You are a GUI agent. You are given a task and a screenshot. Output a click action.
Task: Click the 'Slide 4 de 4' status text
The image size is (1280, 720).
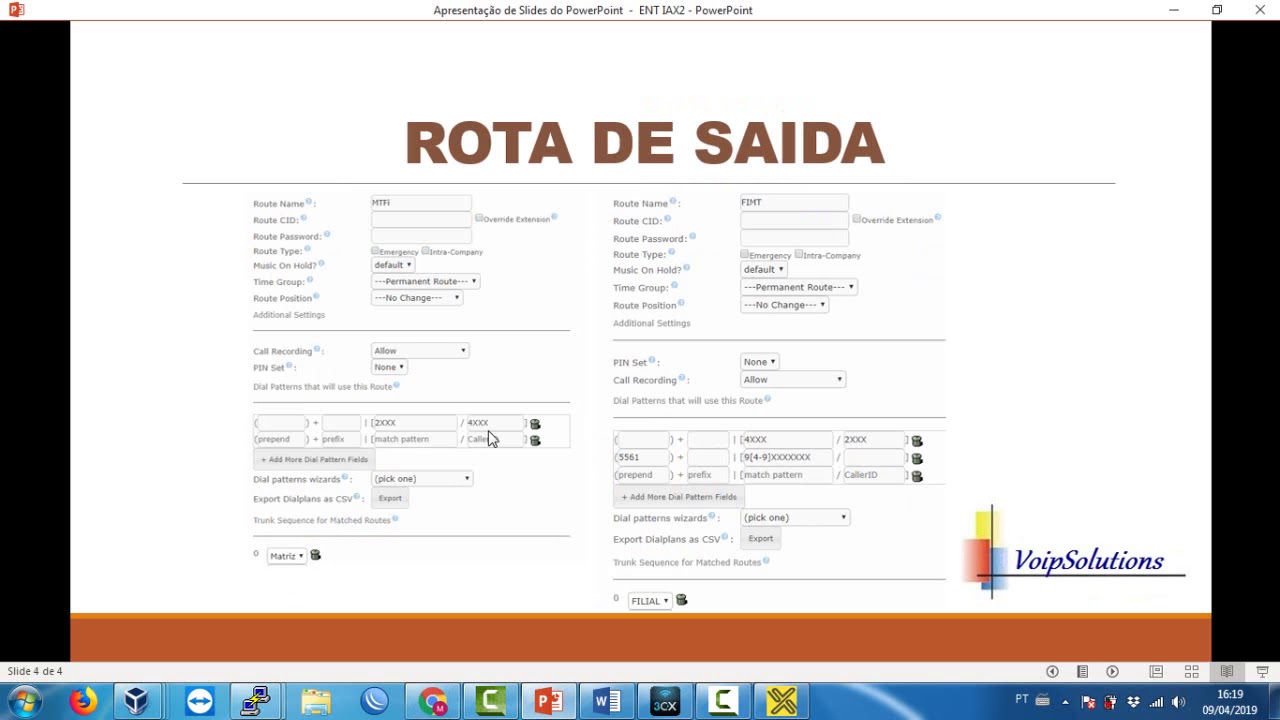35,671
